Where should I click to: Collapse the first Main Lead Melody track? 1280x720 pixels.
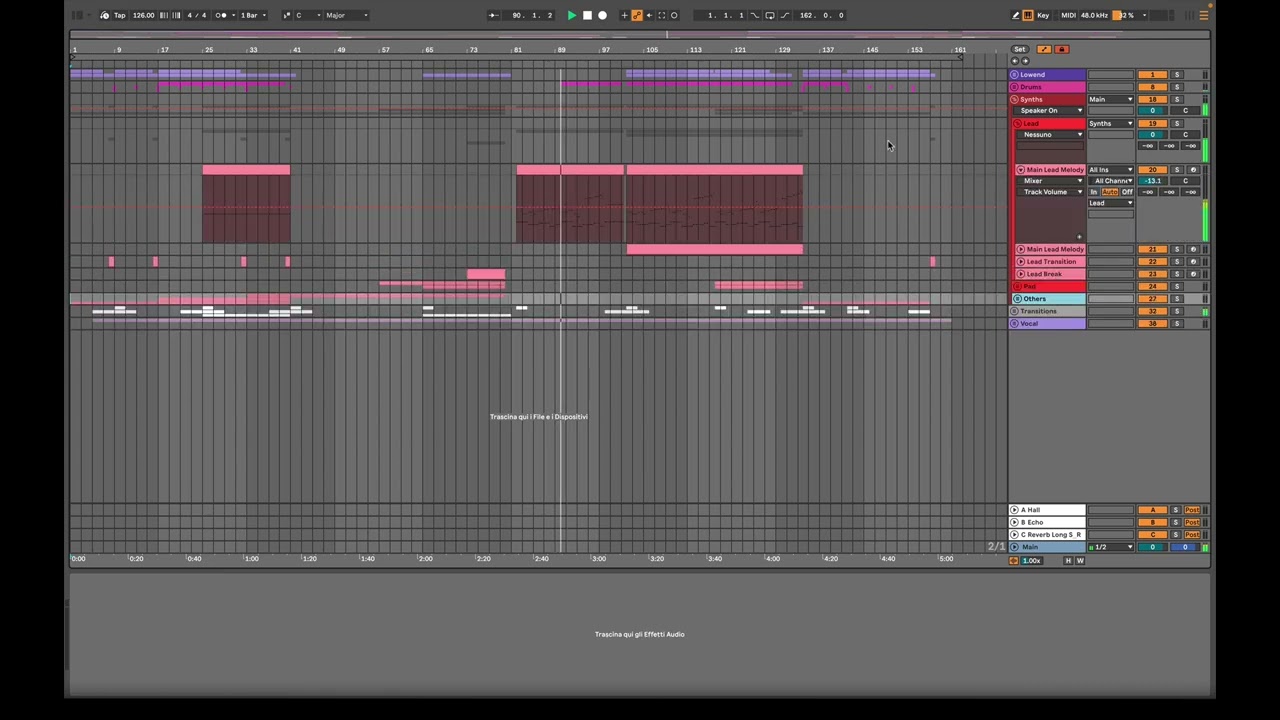1021,170
